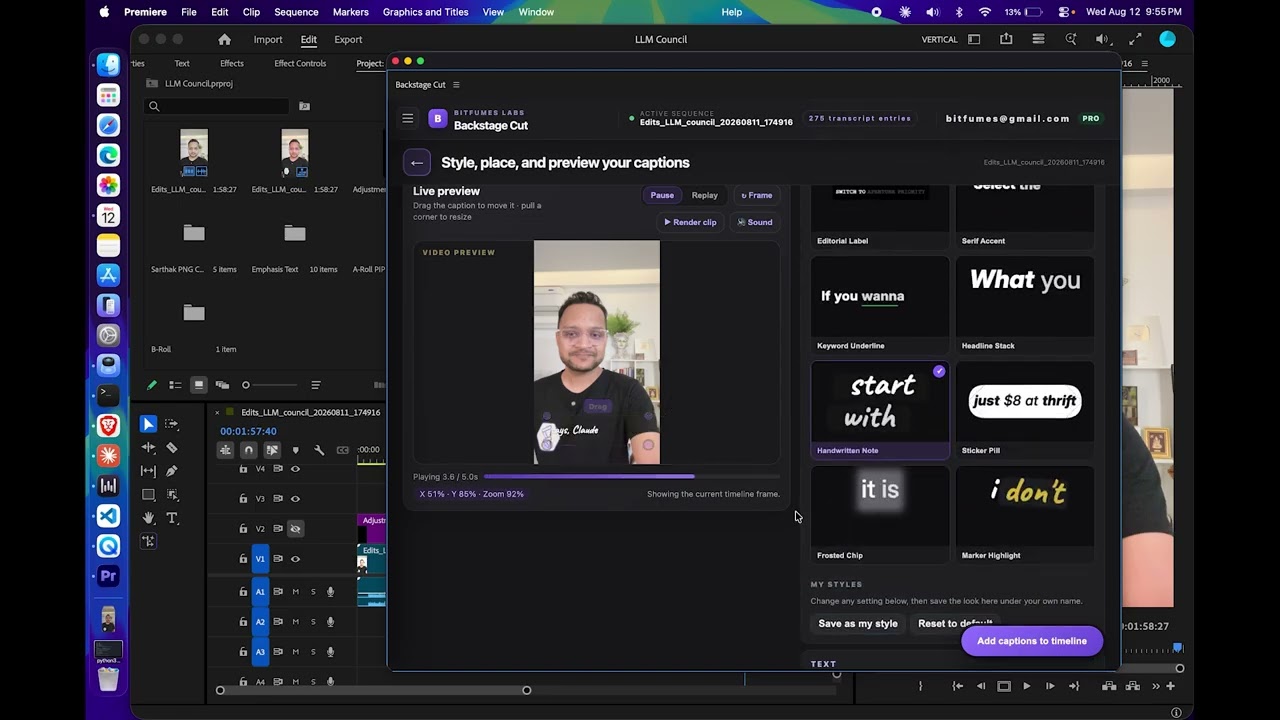Open Premiere Pro from the Dock
Image resolution: width=1280 pixels, height=720 pixels.
tap(108, 576)
